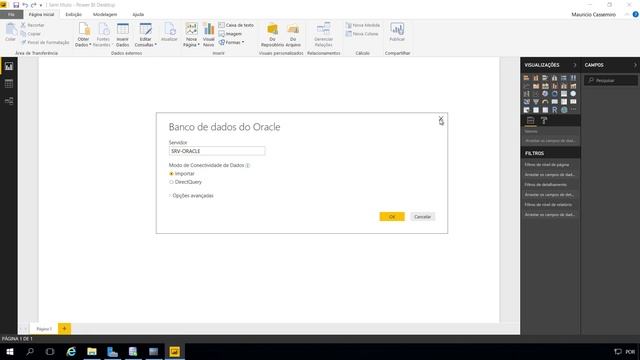
Task: Collapse the Visualizações pane chevron
Action: (x=575, y=65)
